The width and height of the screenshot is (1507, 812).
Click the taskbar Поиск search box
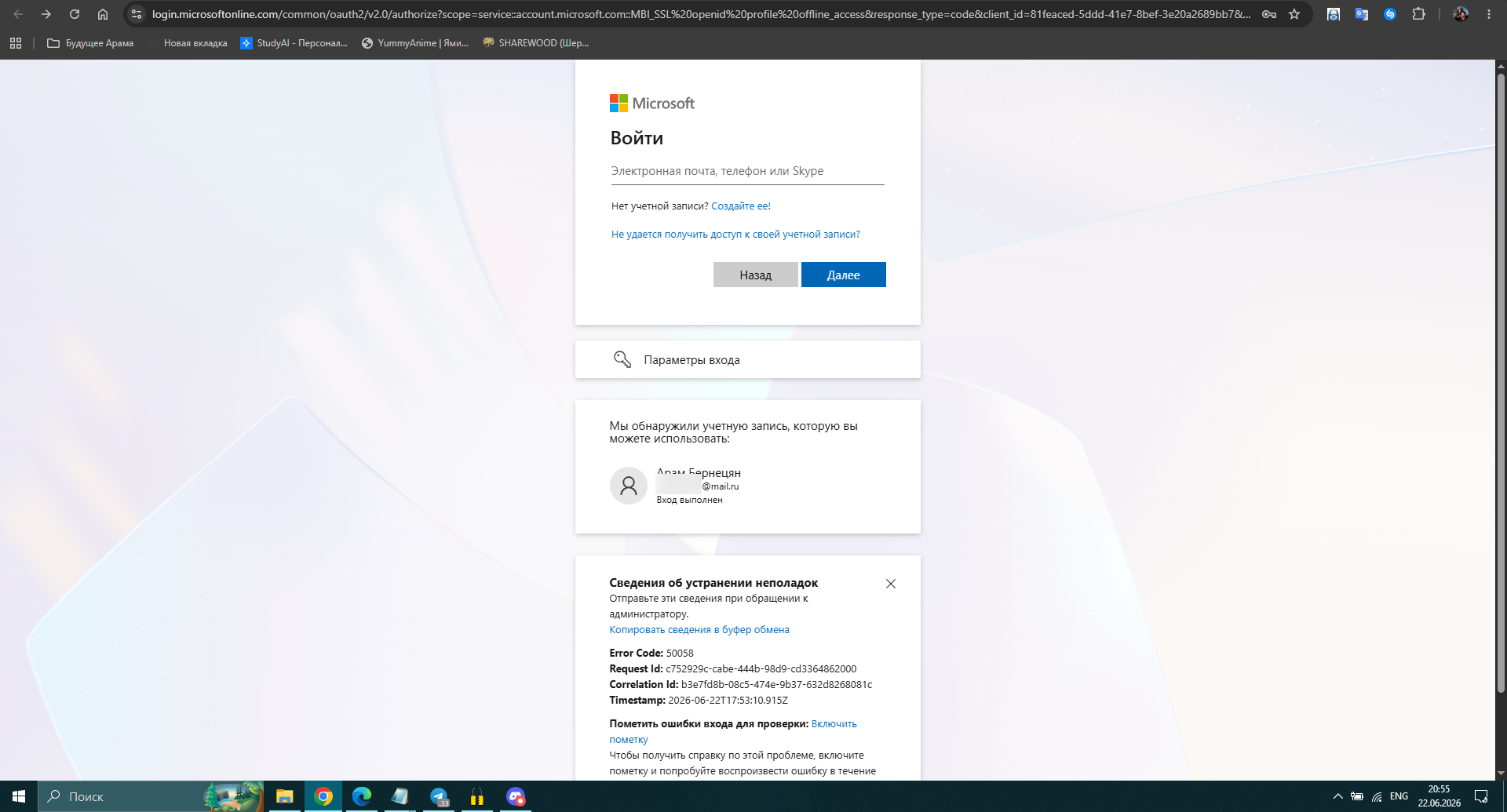click(151, 796)
